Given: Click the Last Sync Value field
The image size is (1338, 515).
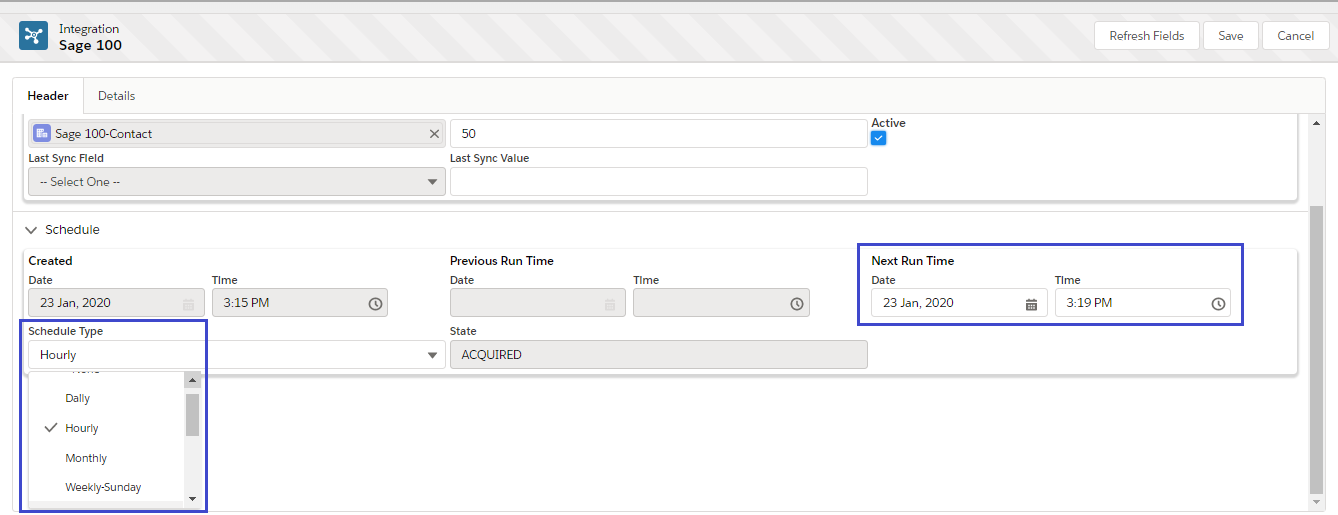Looking at the screenshot, I should (x=658, y=182).
